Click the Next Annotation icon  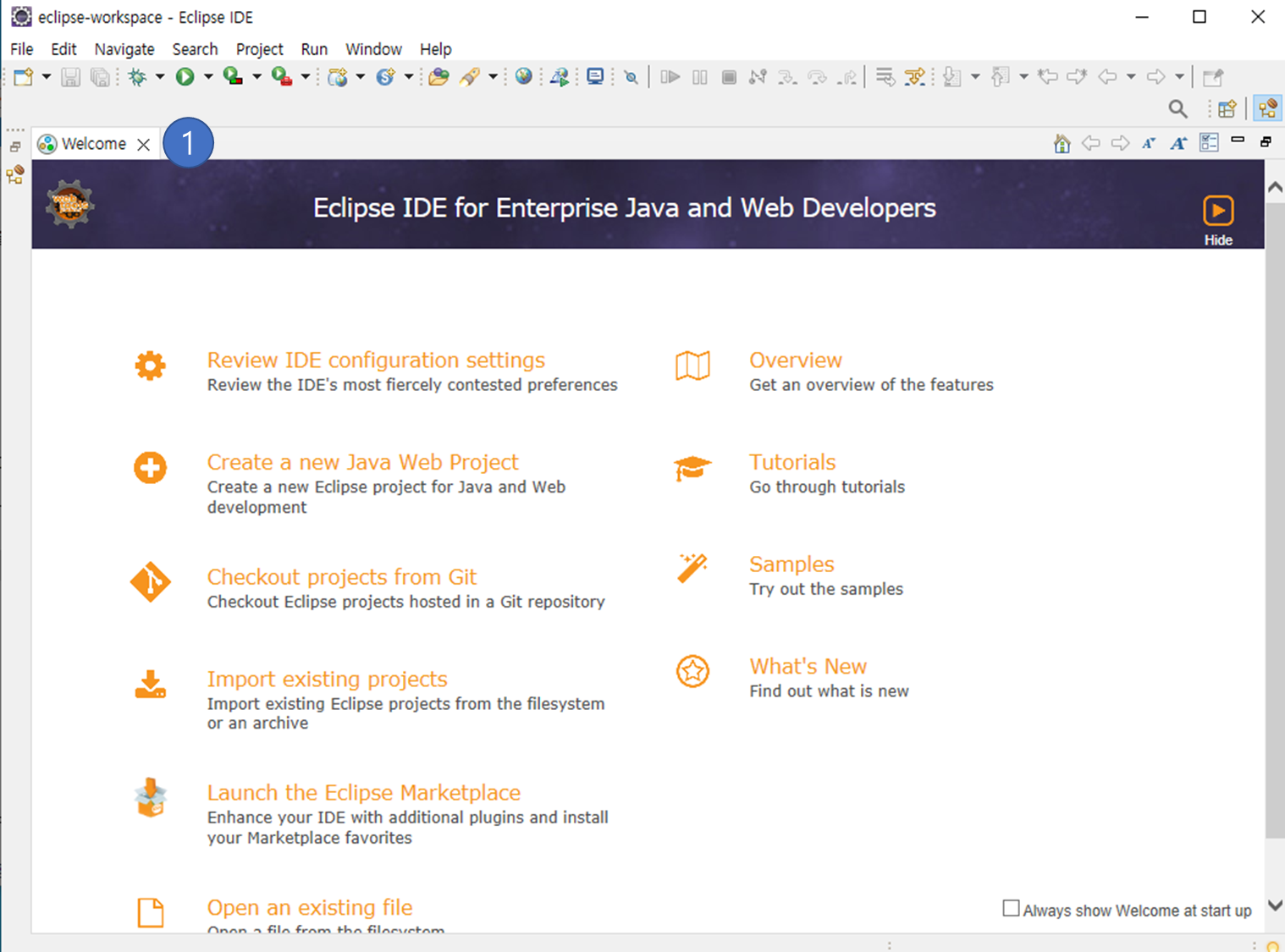pos(953,77)
